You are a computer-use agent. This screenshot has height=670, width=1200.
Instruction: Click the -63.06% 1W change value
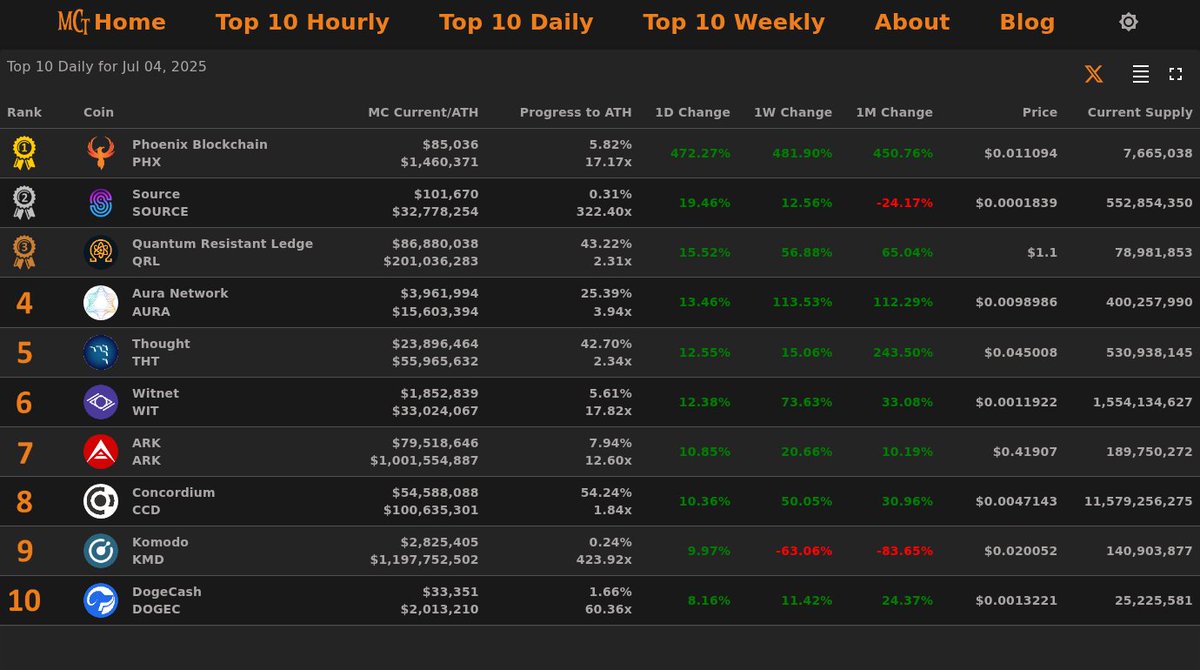click(803, 551)
